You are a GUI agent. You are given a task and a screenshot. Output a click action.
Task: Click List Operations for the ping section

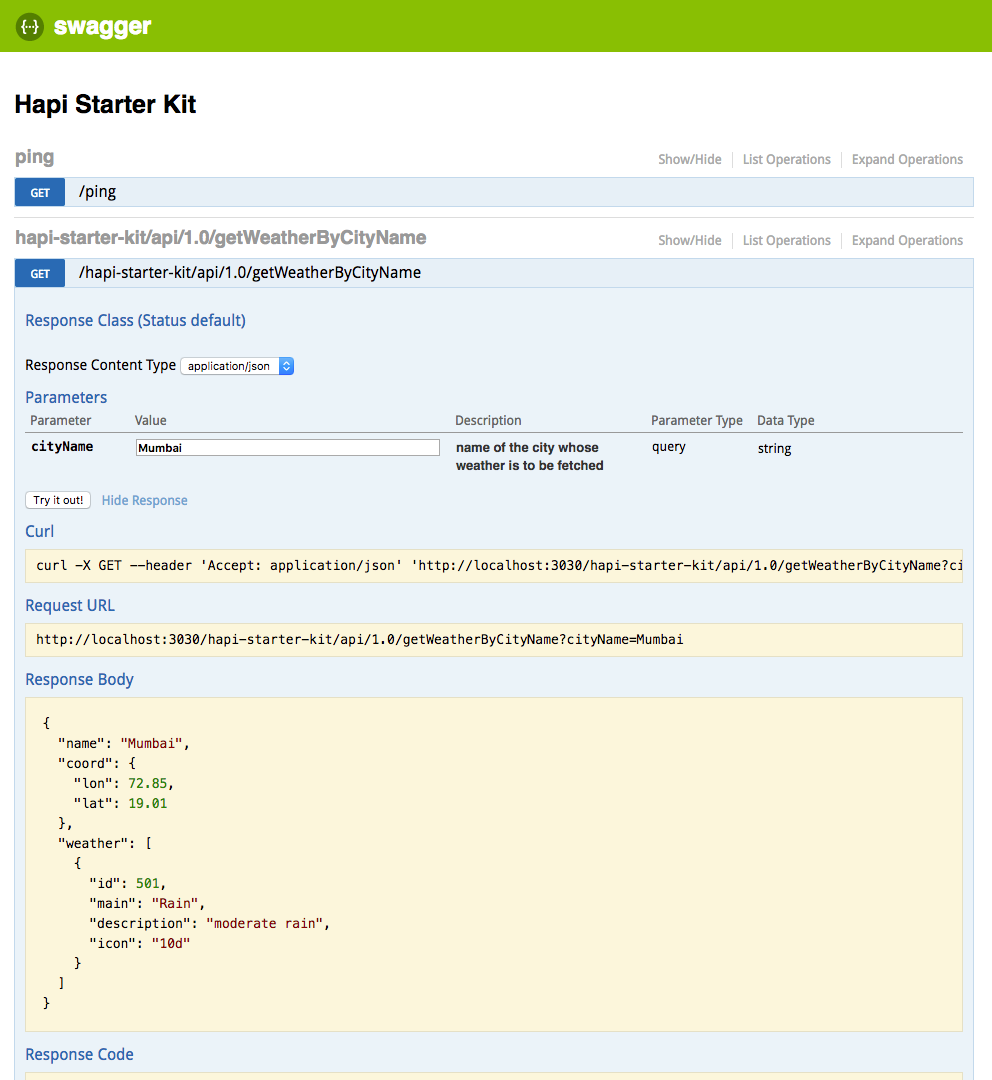[787, 159]
